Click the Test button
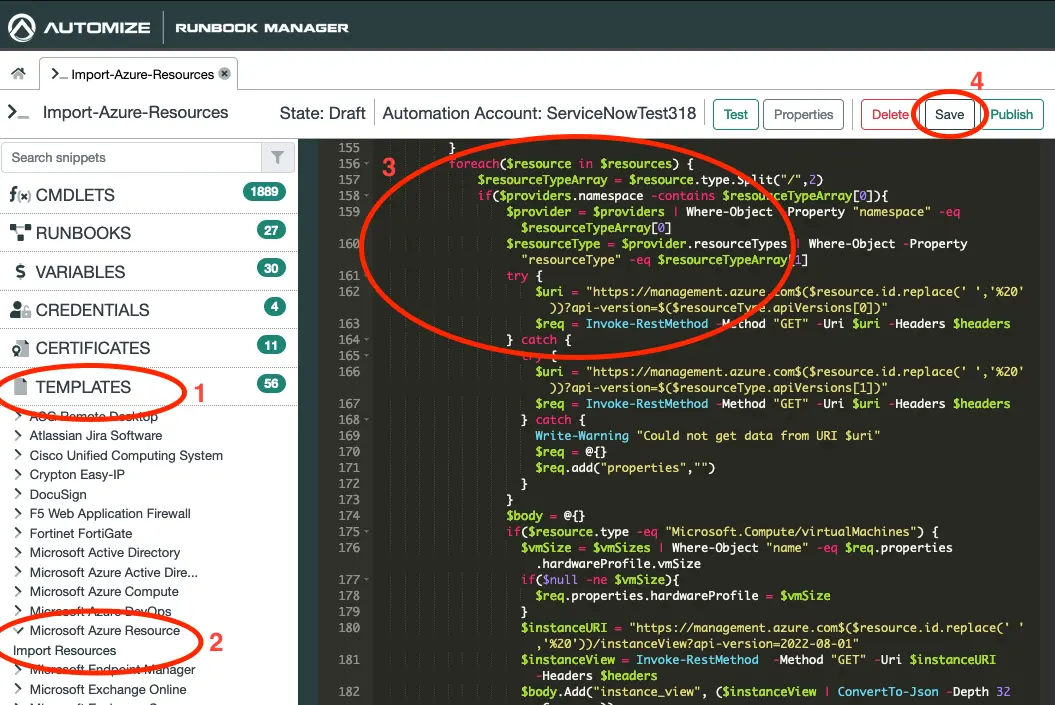Image resolution: width=1055 pixels, height=705 pixels. coord(735,114)
